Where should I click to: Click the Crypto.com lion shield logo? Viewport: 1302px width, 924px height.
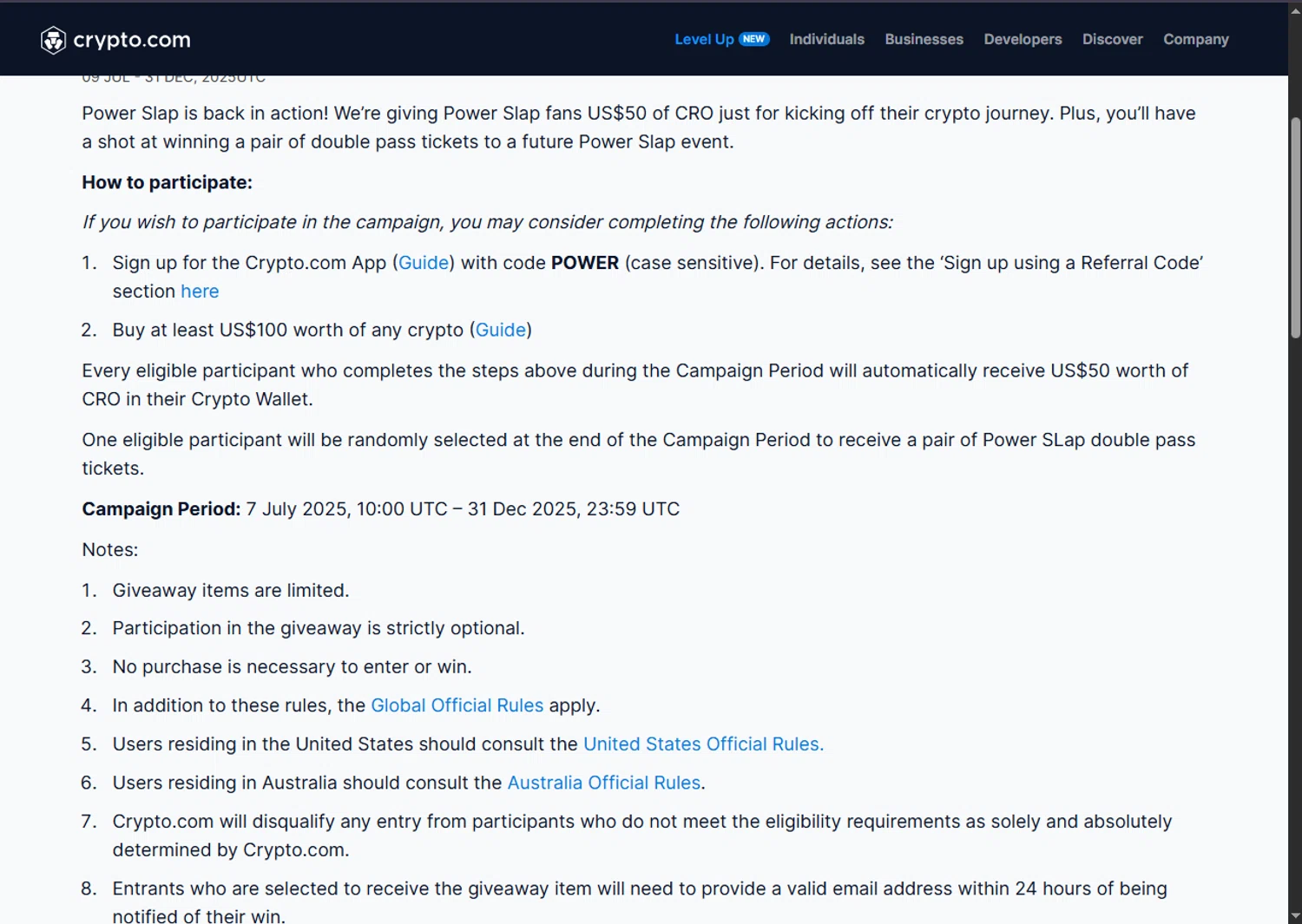point(53,40)
